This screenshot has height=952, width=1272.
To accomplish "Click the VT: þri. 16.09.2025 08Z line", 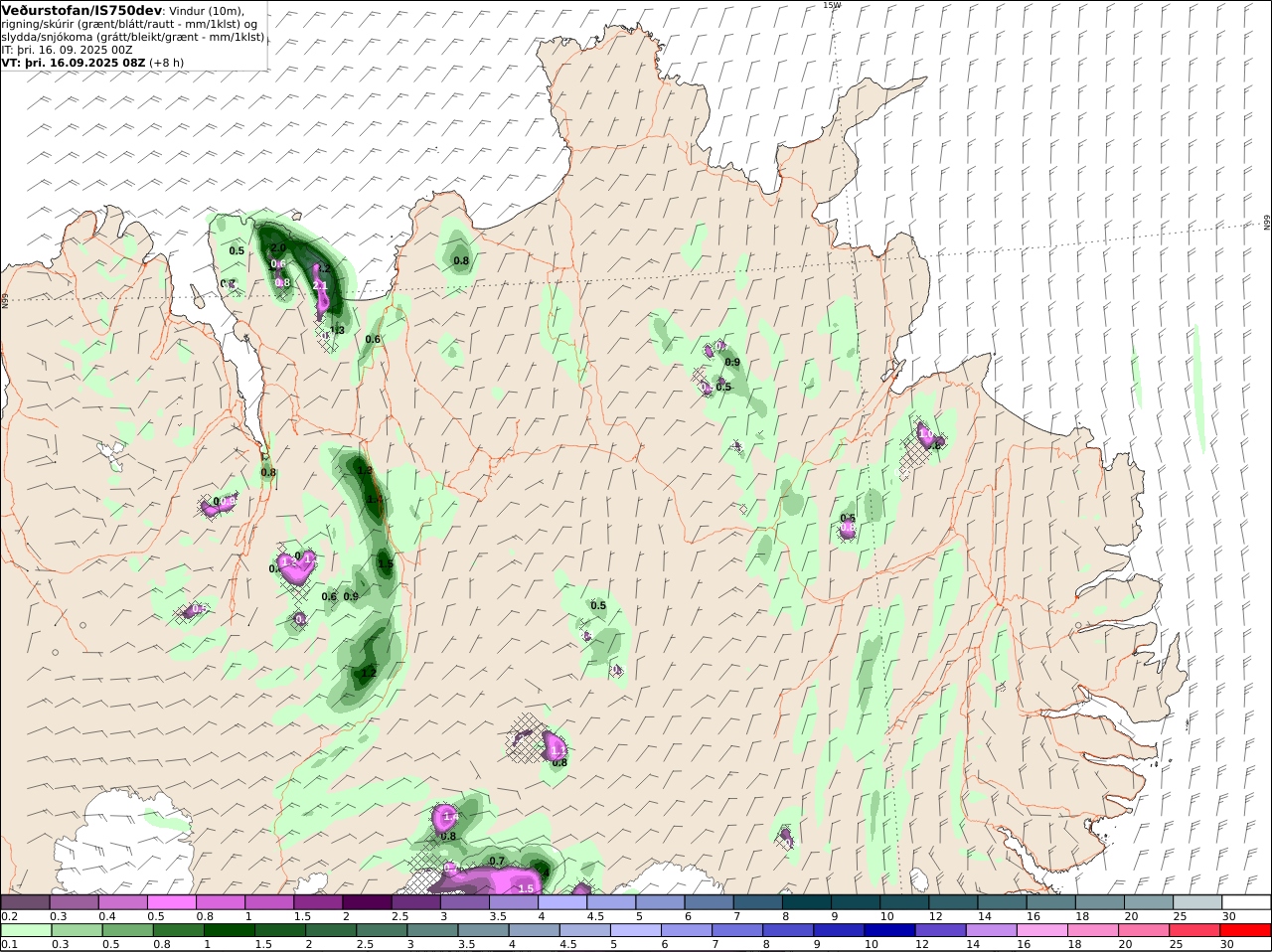I will 74,62.
